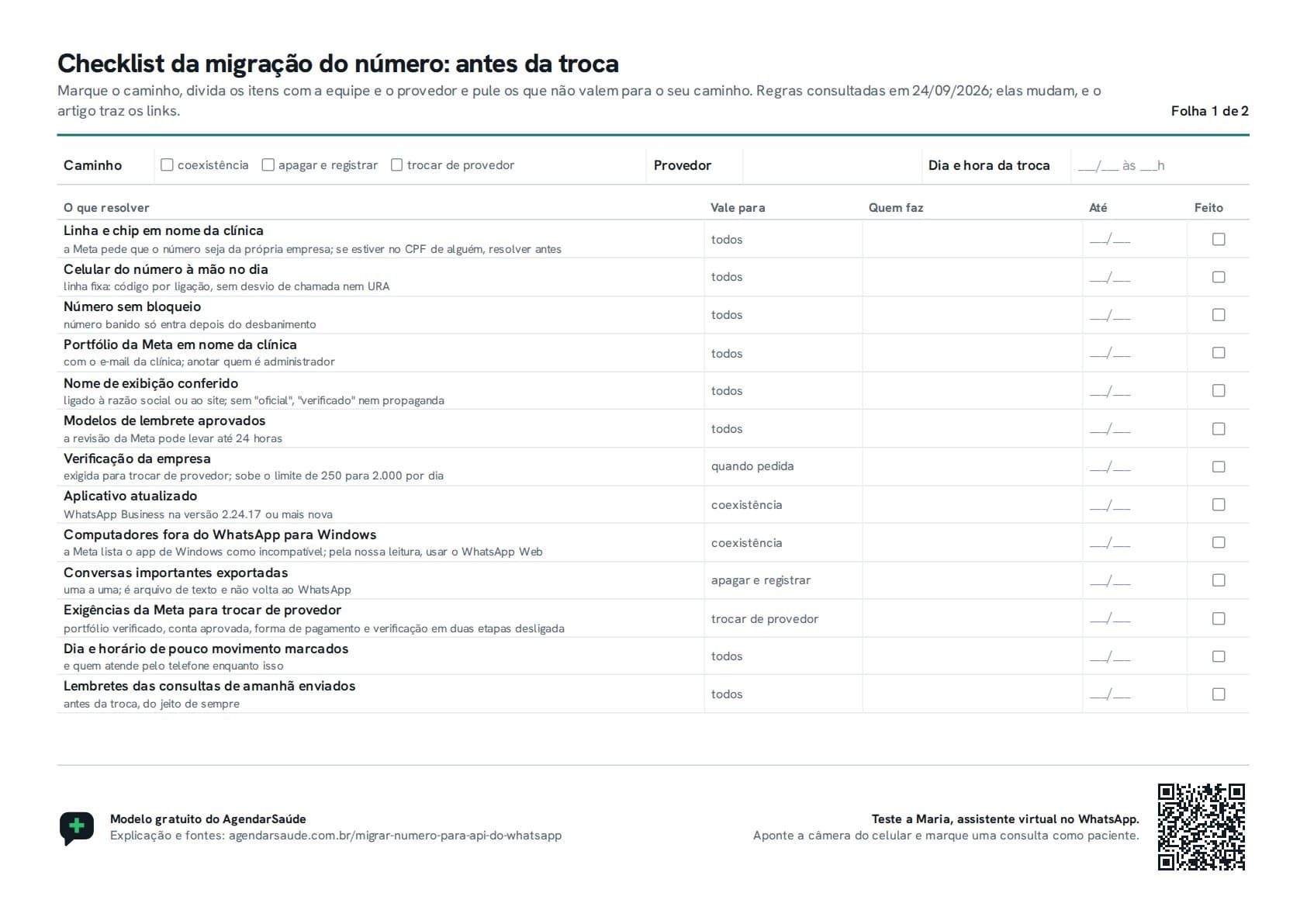This screenshot has height=924, width=1307.
Task: Mark Exigências da Meta row as done
Action: coord(1219,618)
